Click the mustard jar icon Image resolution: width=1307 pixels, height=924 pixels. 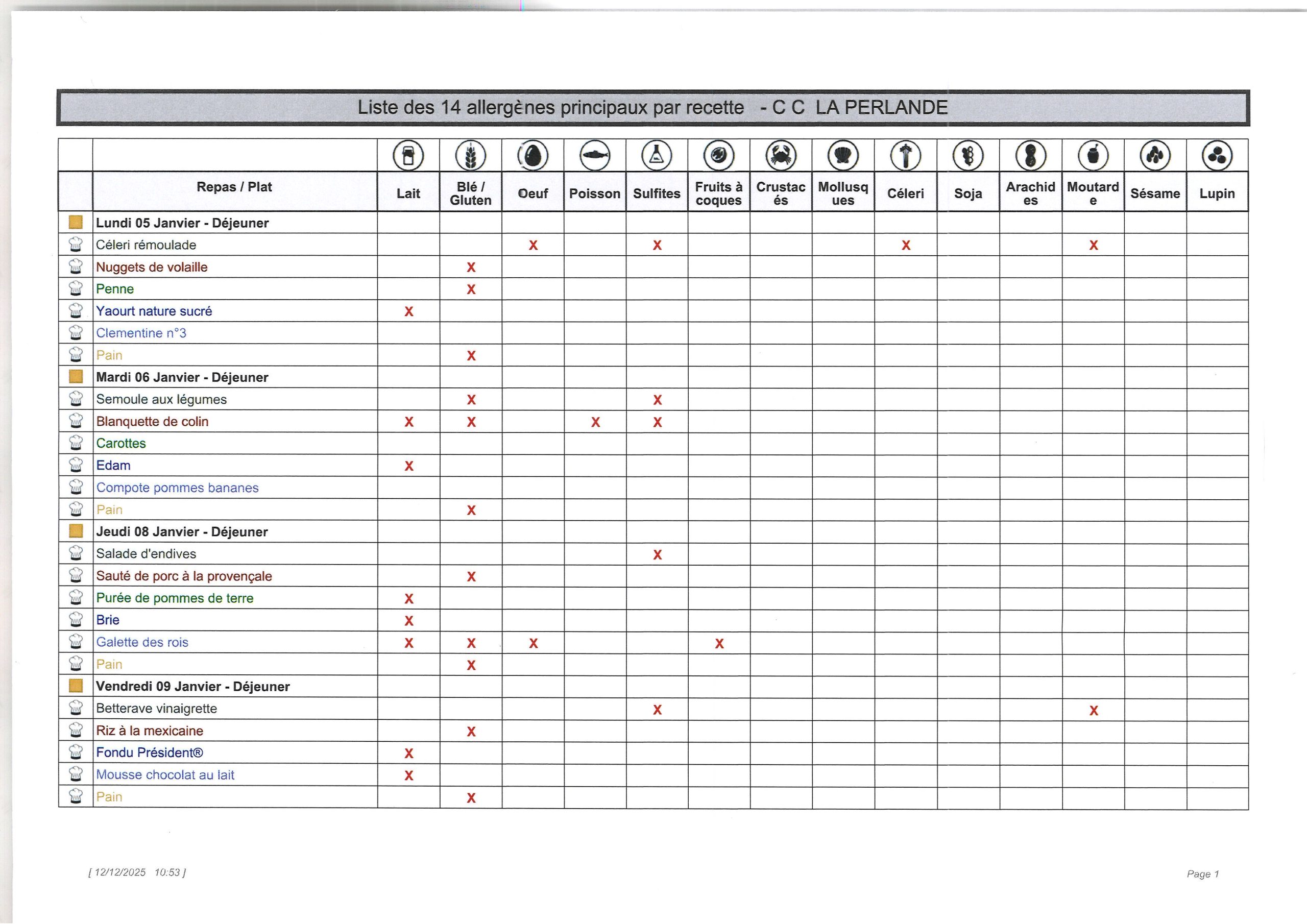point(1093,155)
